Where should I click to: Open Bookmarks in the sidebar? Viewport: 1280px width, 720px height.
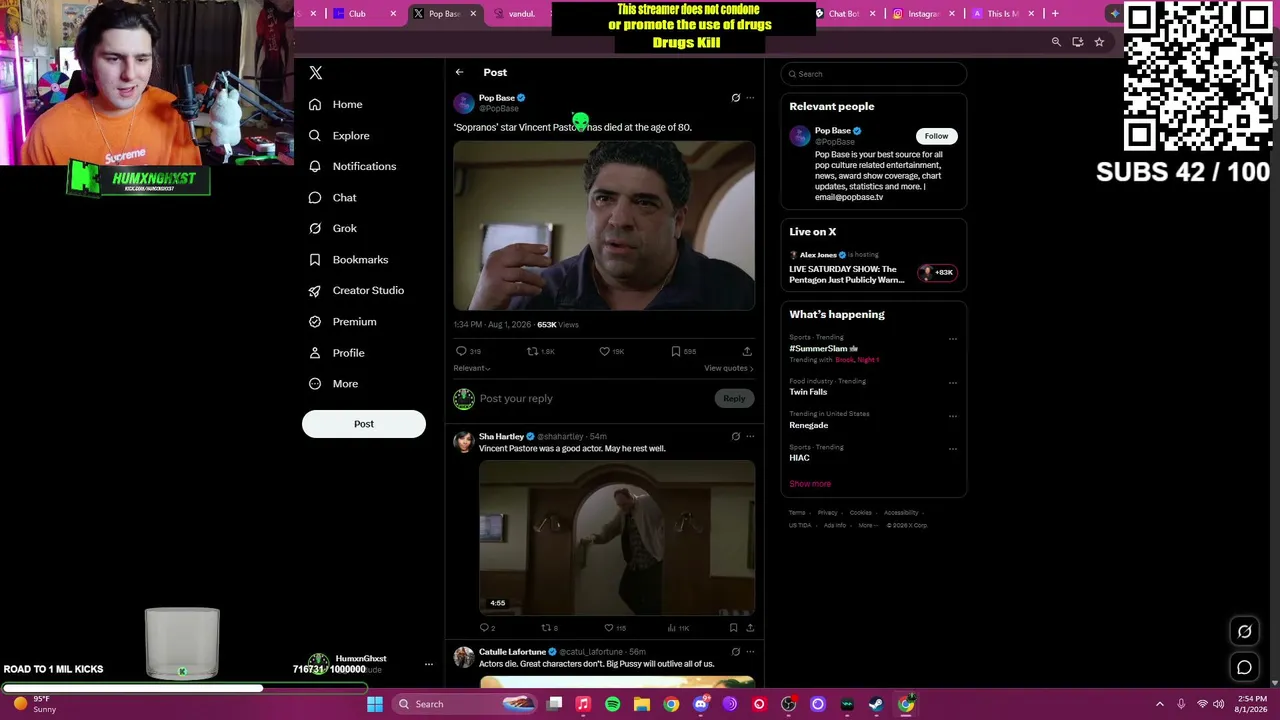pos(349,259)
